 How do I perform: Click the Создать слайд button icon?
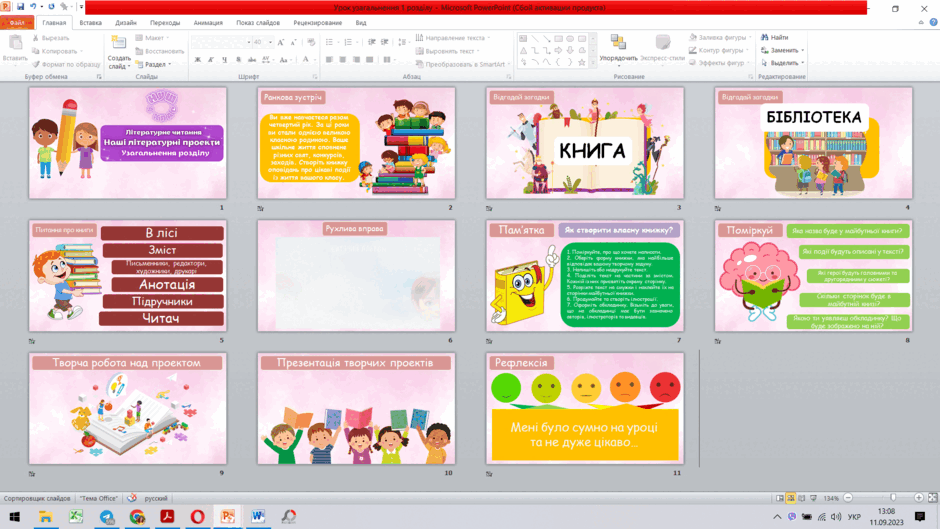[119, 43]
